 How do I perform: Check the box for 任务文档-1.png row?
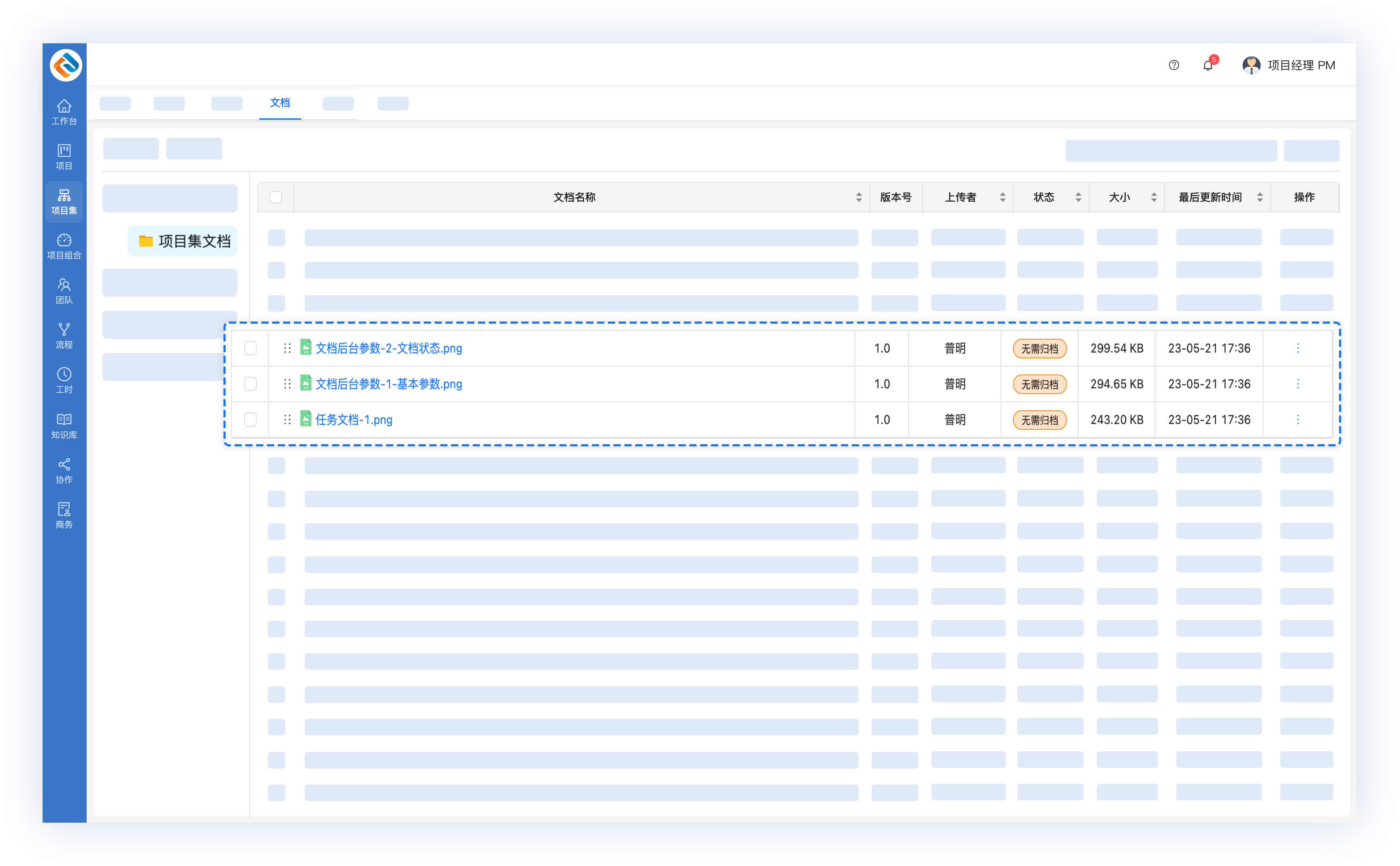tap(251, 420)
